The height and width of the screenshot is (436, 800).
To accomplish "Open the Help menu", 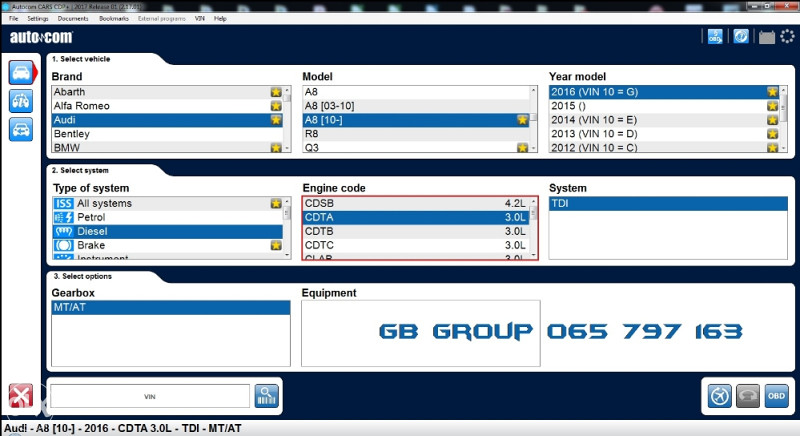I will 220,18.
